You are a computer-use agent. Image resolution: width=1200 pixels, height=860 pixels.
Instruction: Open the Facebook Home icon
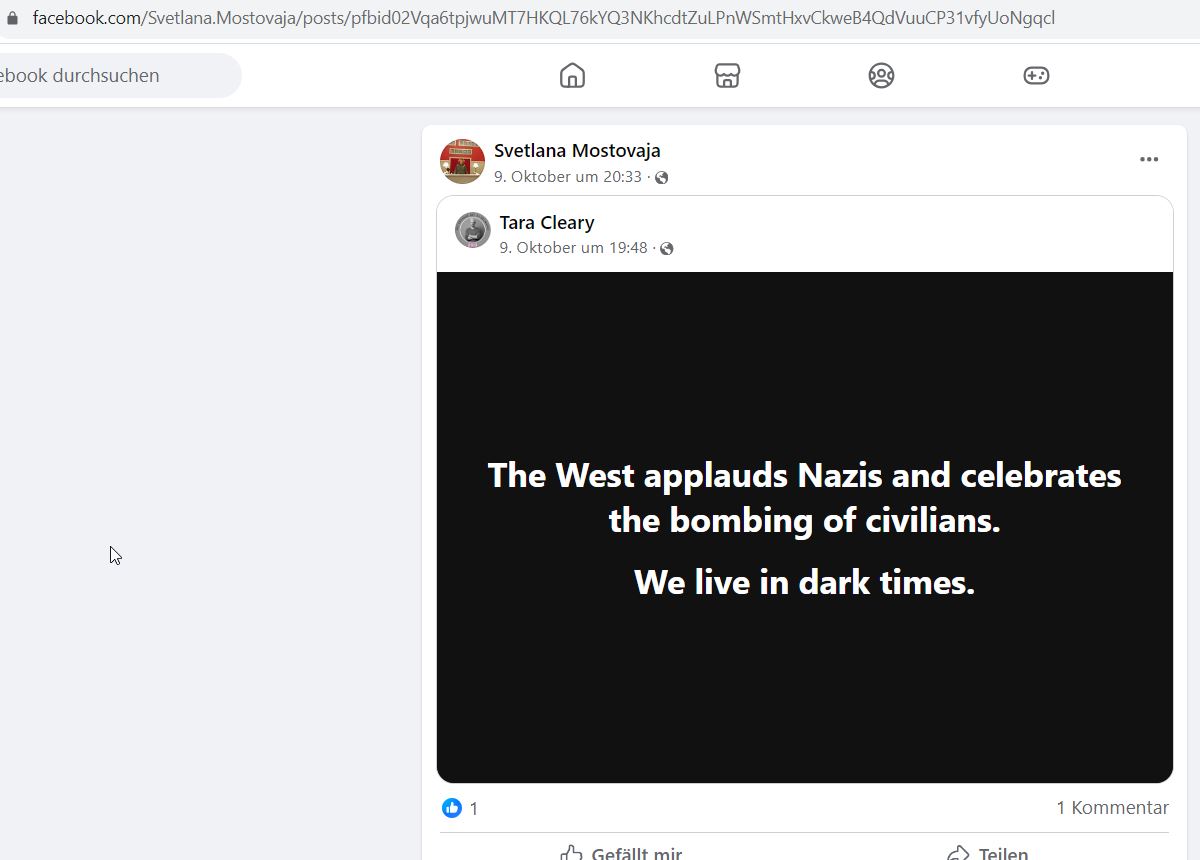(572, 75)
